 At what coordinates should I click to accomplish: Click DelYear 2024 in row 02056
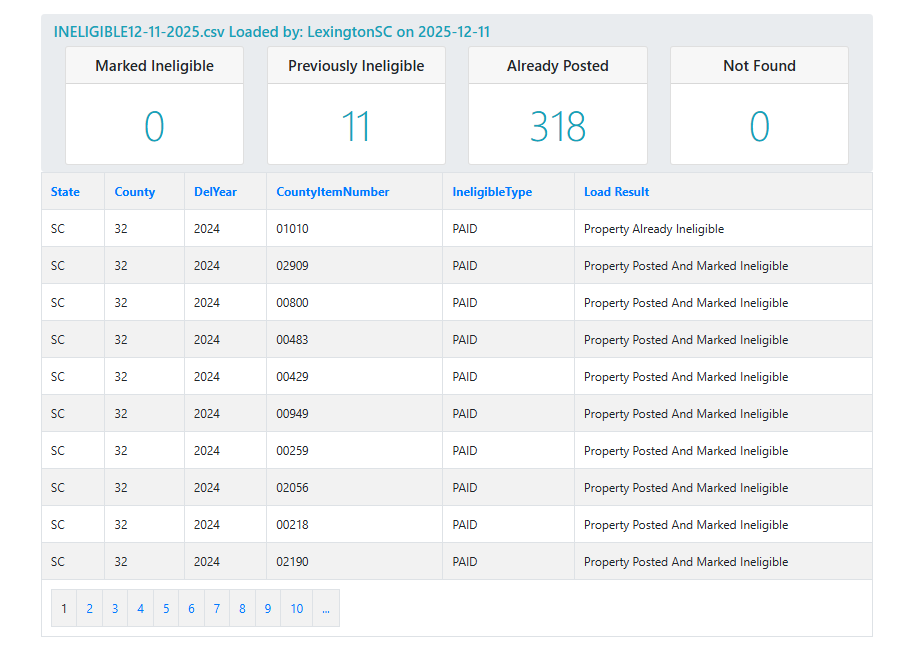pos(207,488)
